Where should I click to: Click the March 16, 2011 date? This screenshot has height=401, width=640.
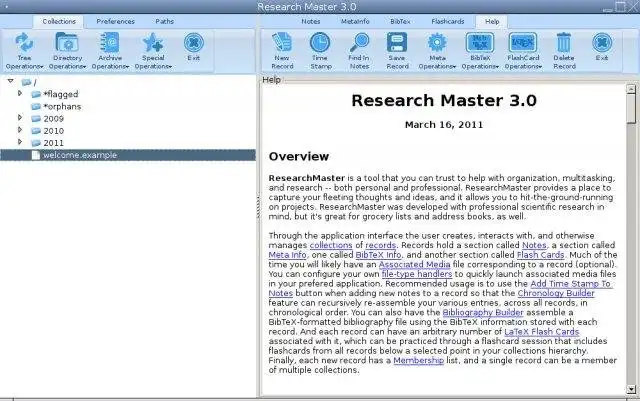pyautogui.click(x=444, y=125)
